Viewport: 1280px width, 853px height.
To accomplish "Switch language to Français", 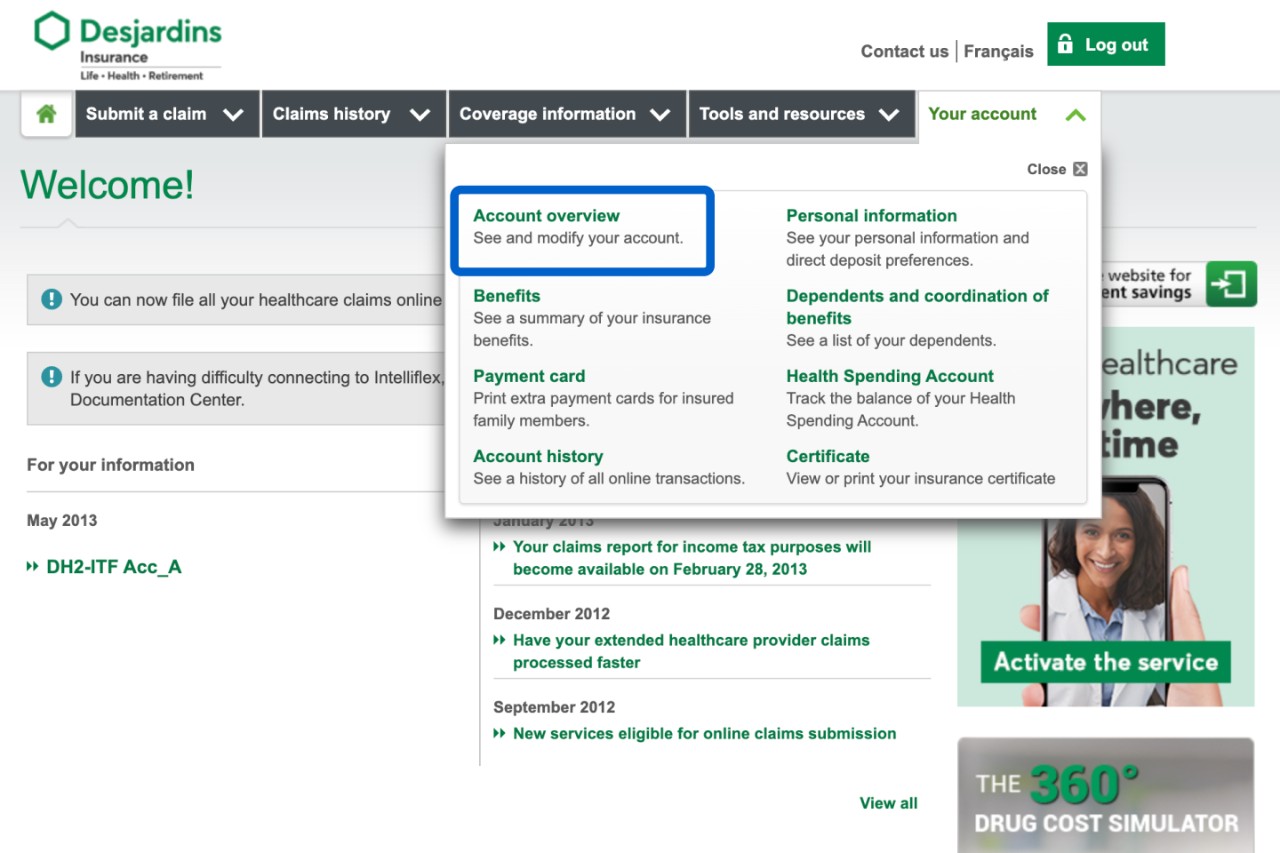I will pyautogui.click(x=998, y=52).
